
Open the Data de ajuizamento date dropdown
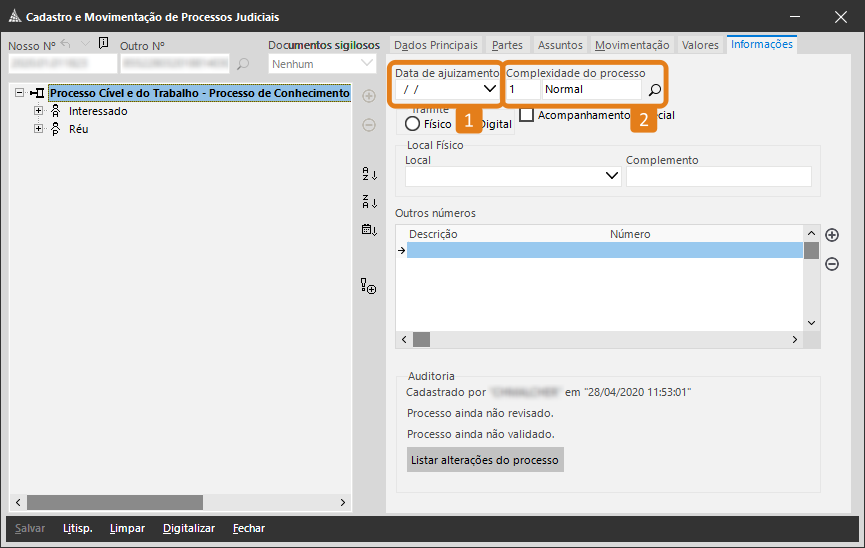point(489,89)
